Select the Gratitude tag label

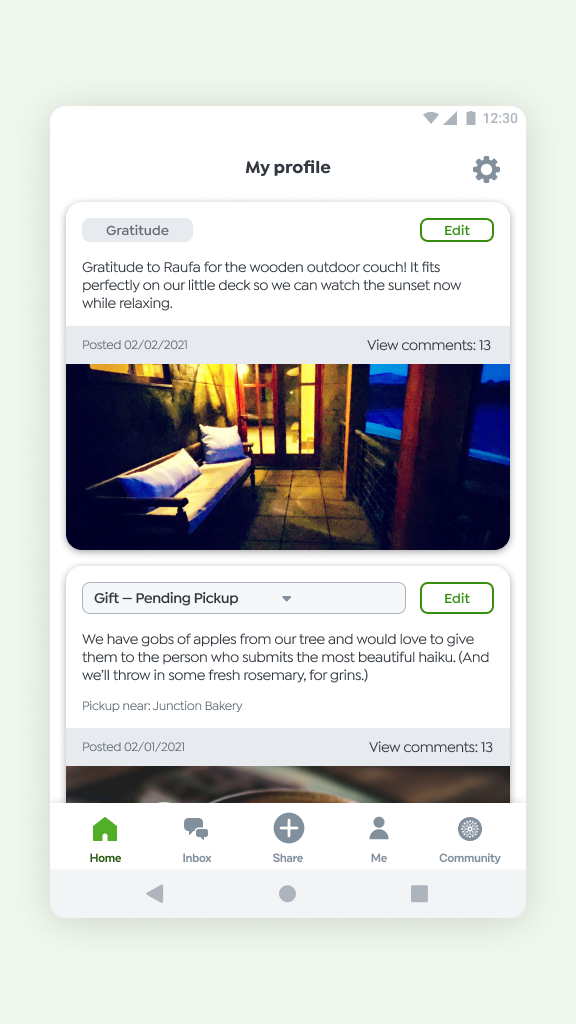(x=137, y=230)
